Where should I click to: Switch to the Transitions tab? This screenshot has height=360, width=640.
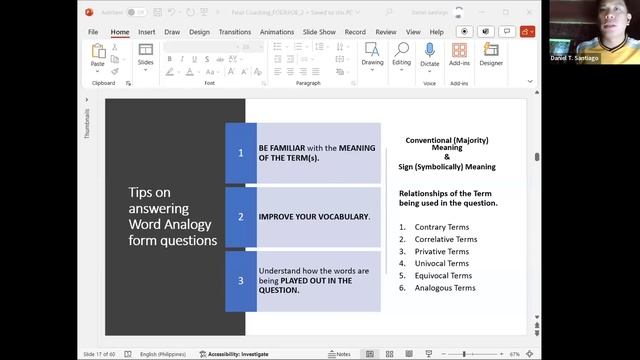(x=235, y=32)
